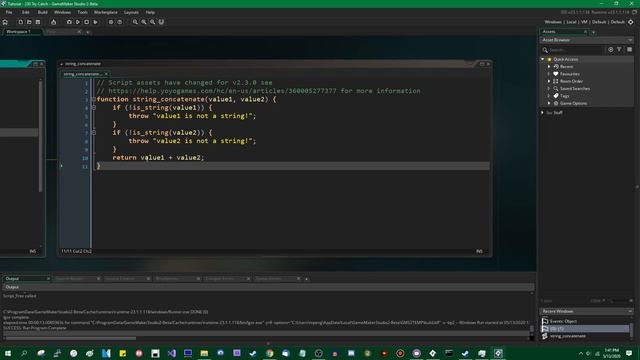This screenshot has height=360, width=640.
Task: Open the Marketplace menu
Action: tap(106, 12)
